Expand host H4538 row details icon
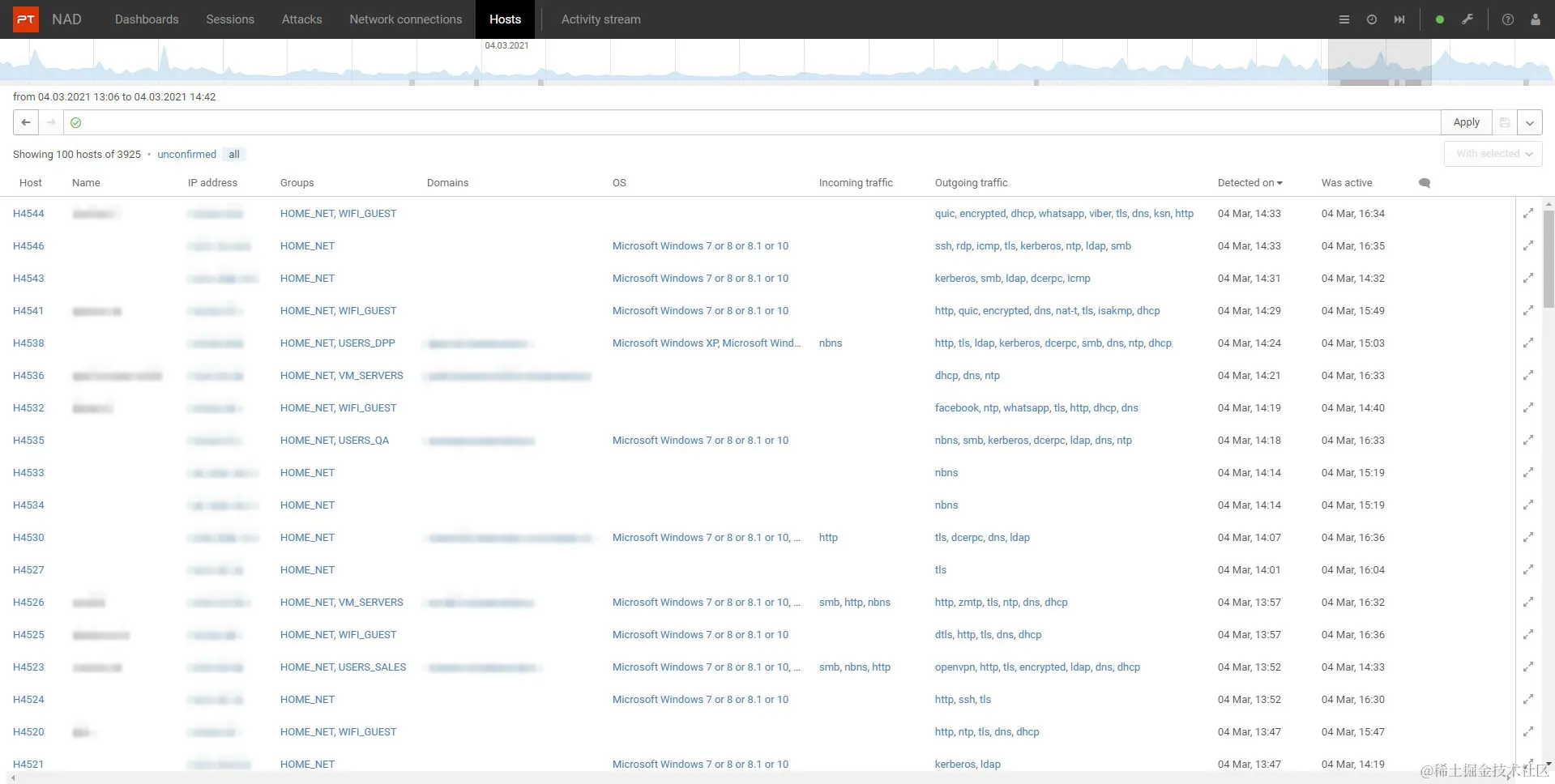 pos(1528,343)
